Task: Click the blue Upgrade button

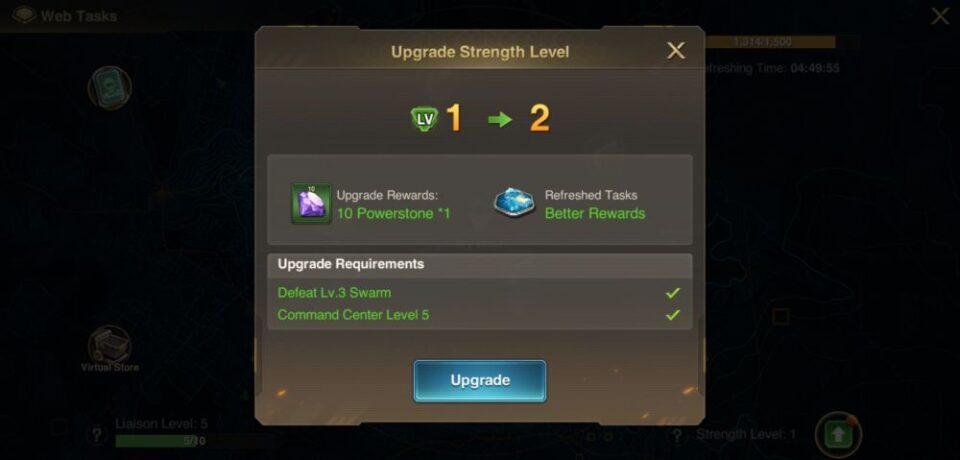Action: 479,380
